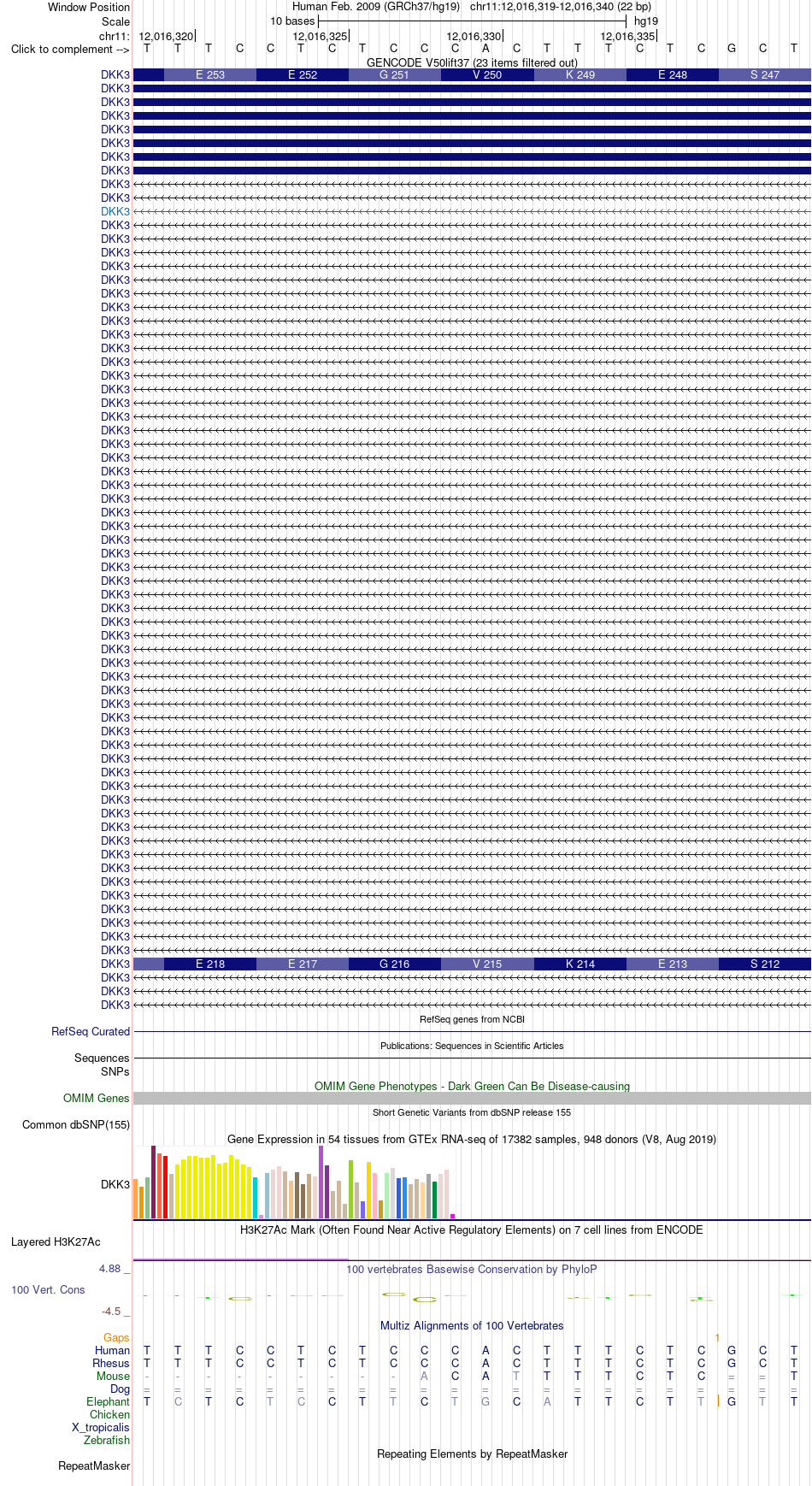Screen dimensions: 812x1486
Task: Click position label 12,016,320 on ruler
Action: [x=166, y=36]
